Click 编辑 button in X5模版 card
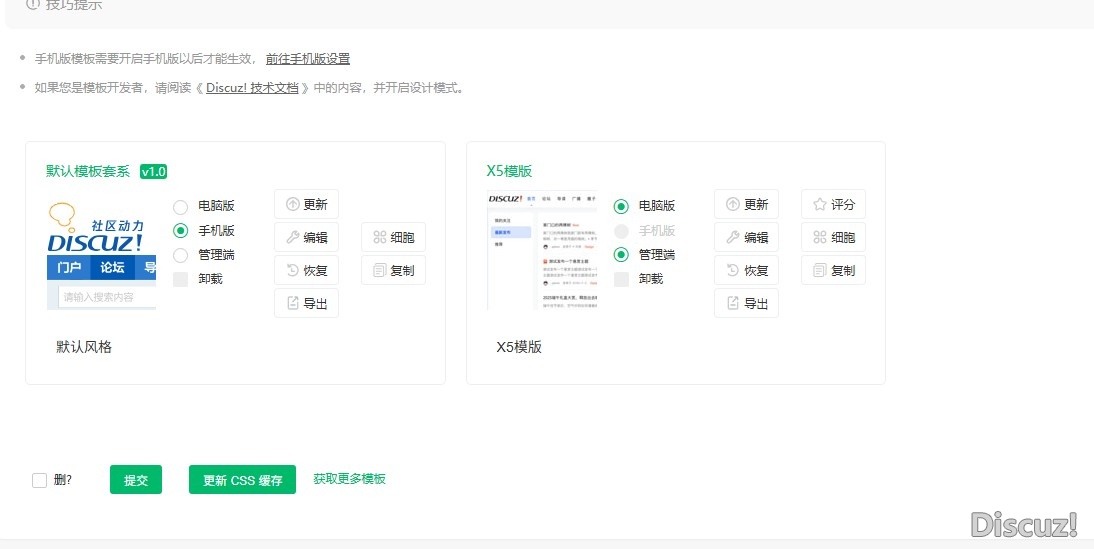 pos(747,237)
